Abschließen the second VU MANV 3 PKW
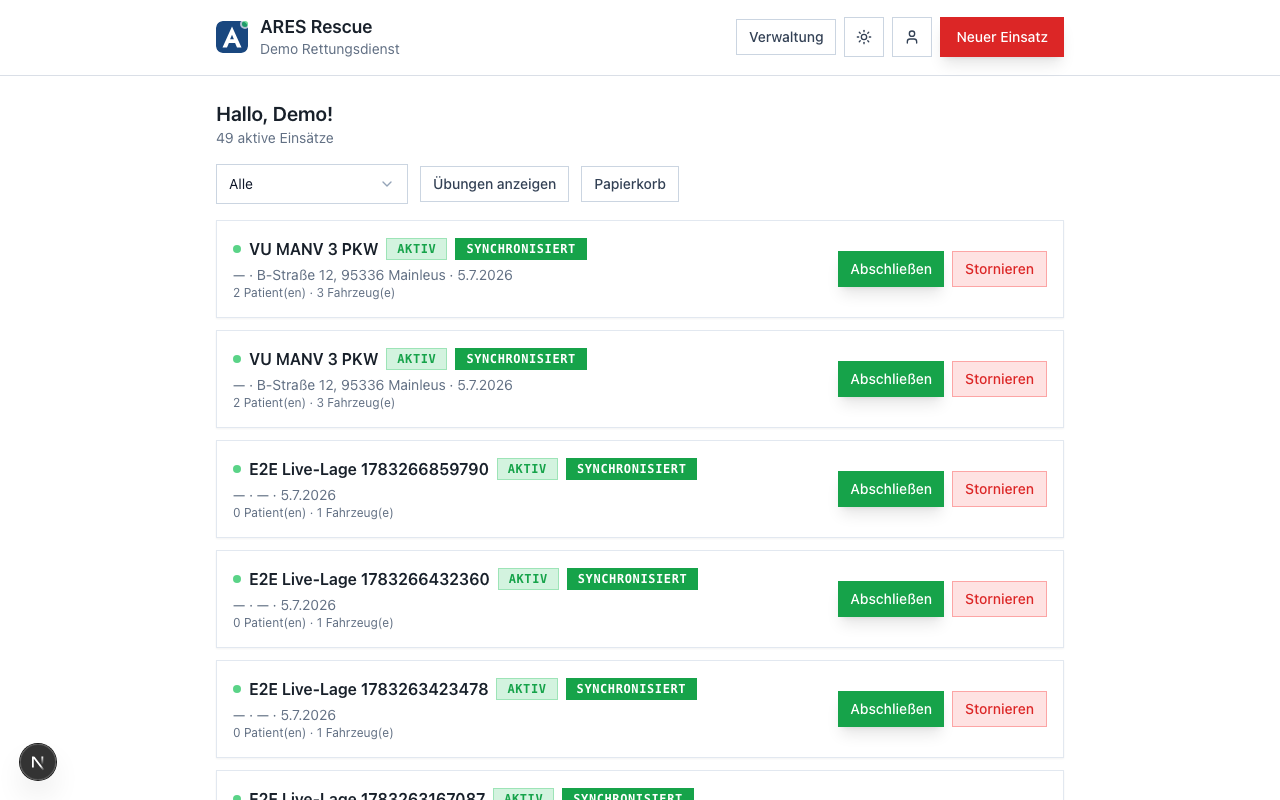 (x=891, y=379)
